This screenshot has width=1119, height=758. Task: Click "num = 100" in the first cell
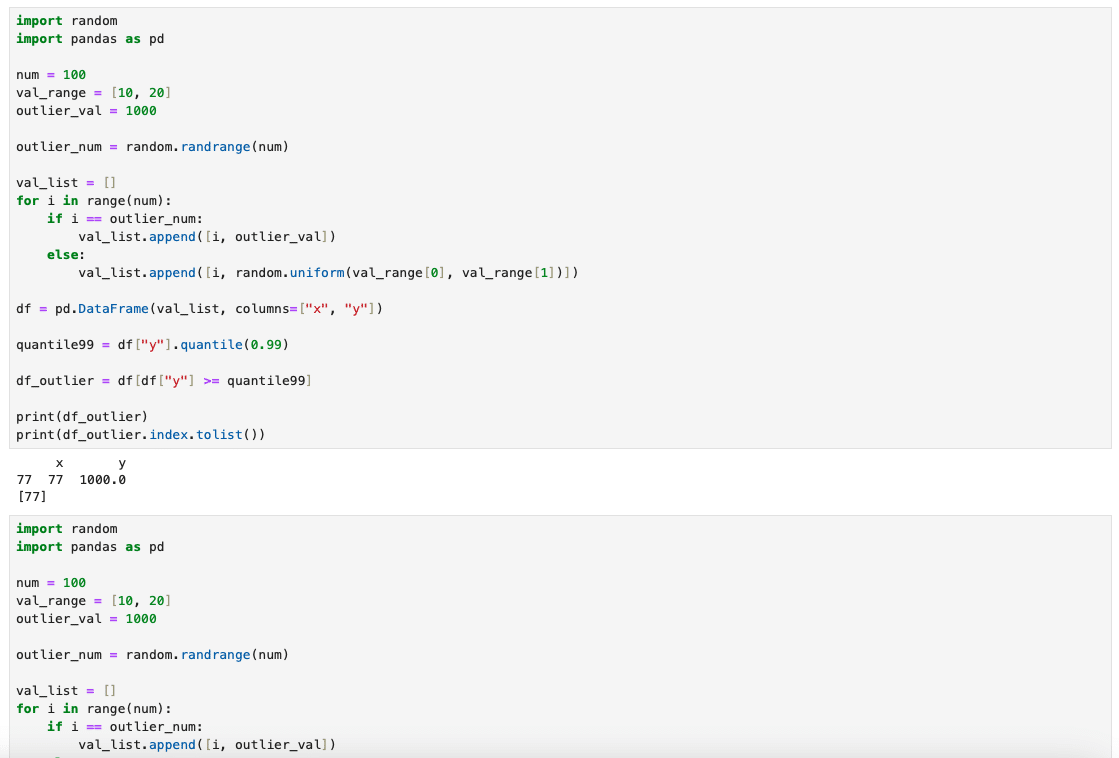point(51,75)
